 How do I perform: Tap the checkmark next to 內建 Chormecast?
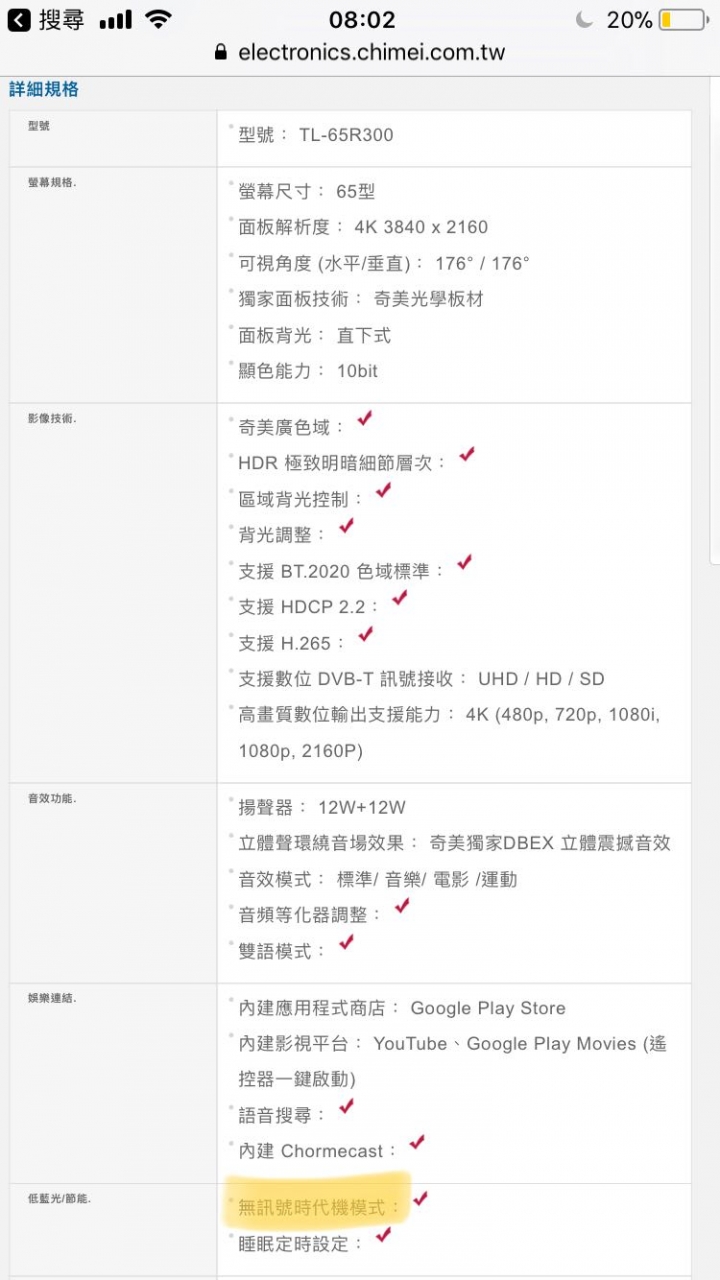pos(417,1142)
